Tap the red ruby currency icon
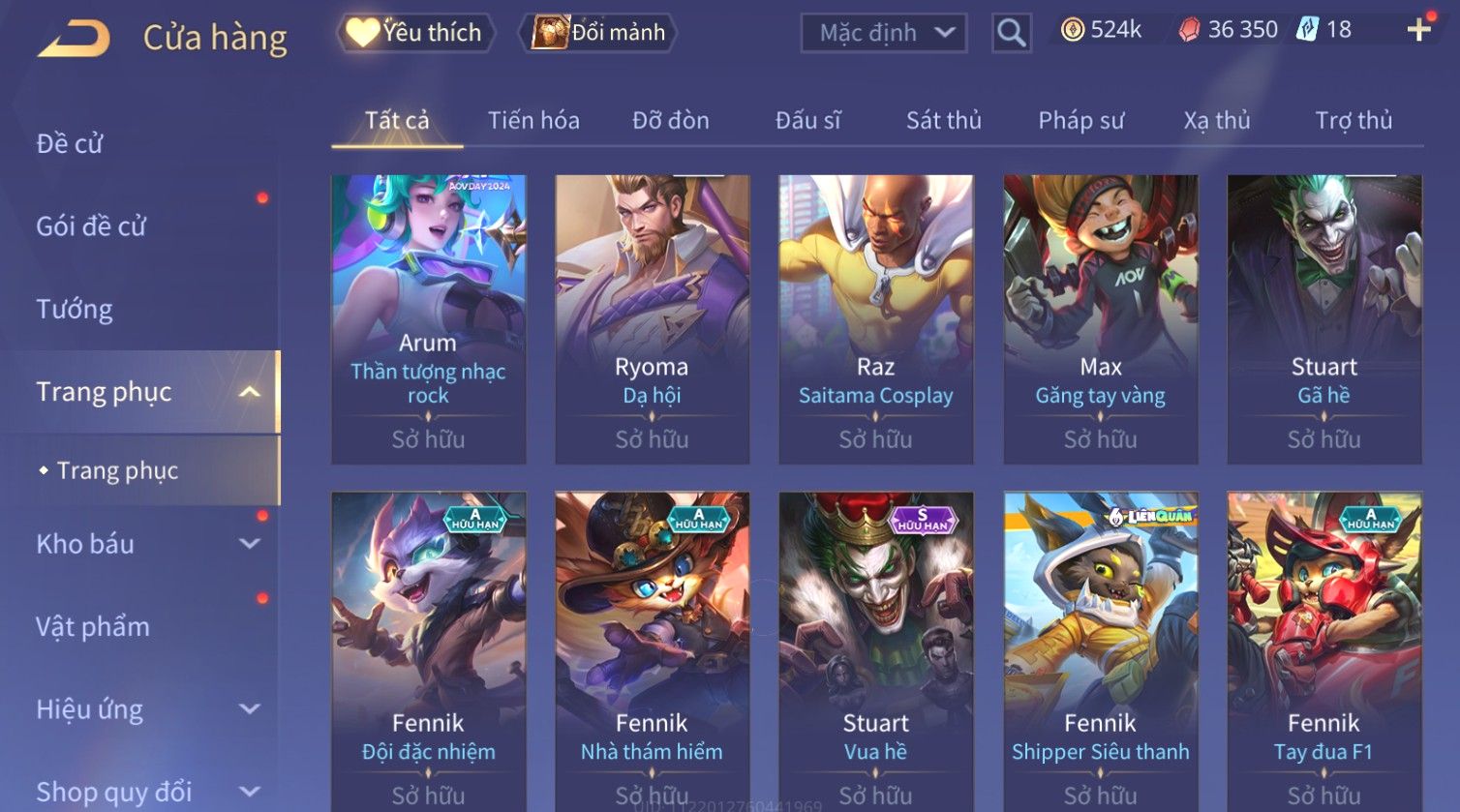 [x=1189, y=30]
